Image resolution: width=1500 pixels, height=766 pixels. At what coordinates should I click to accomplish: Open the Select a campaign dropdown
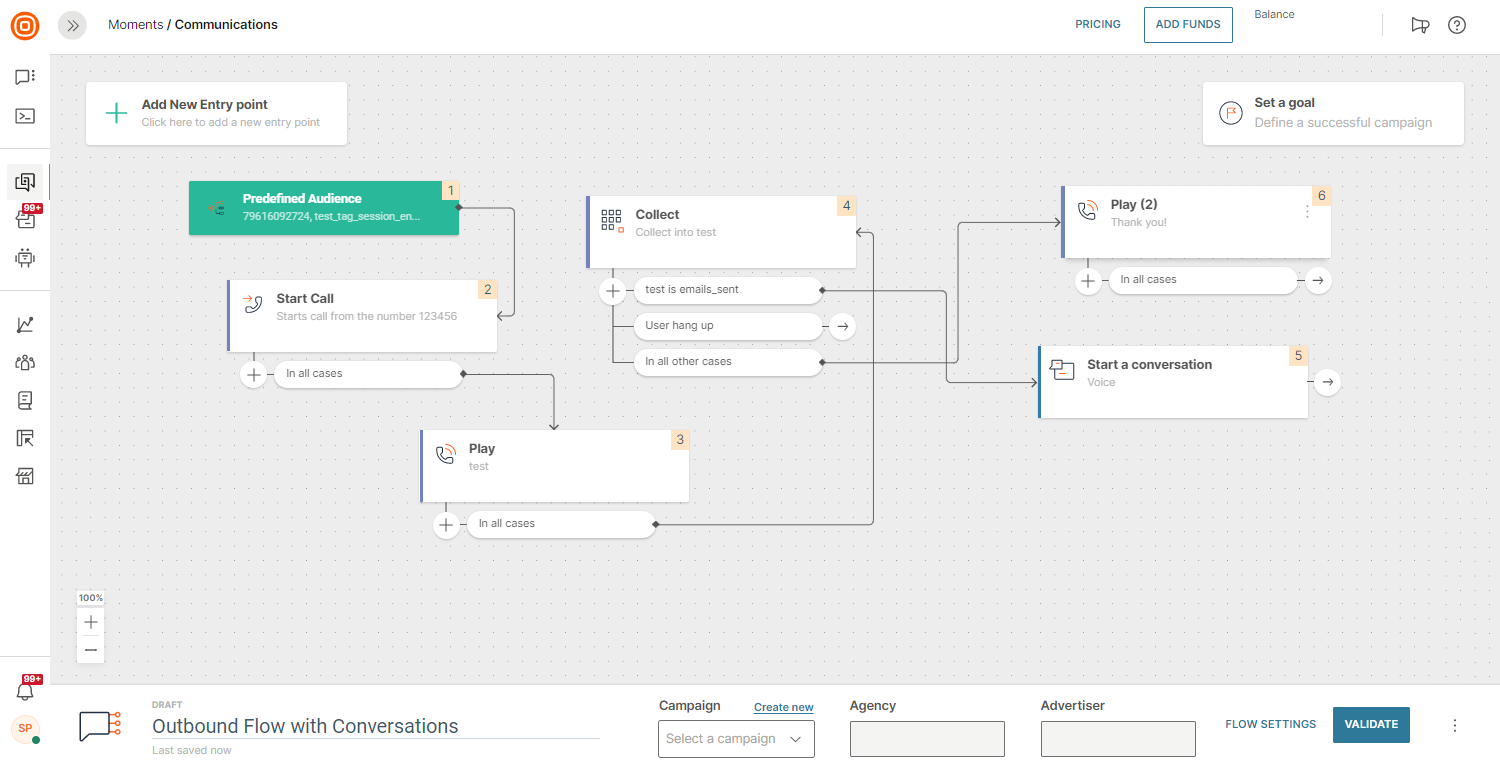tap(736, 739)
